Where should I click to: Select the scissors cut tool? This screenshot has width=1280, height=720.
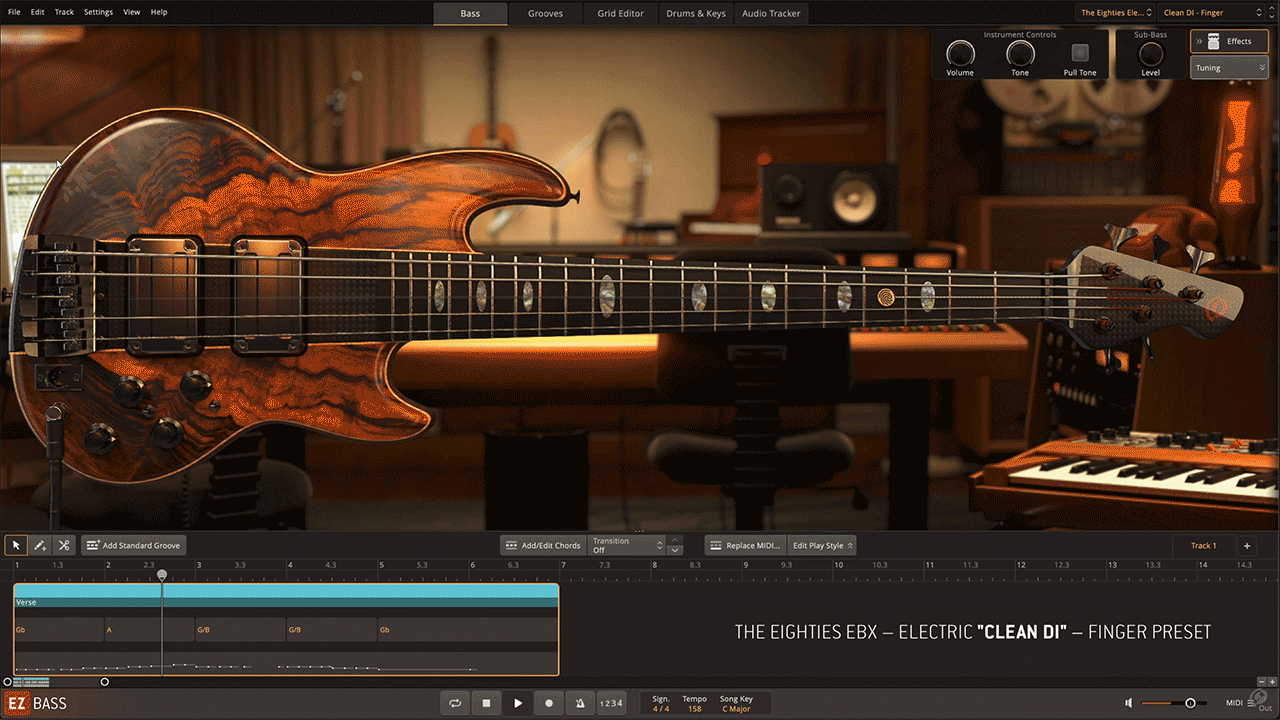pos(64,545)
